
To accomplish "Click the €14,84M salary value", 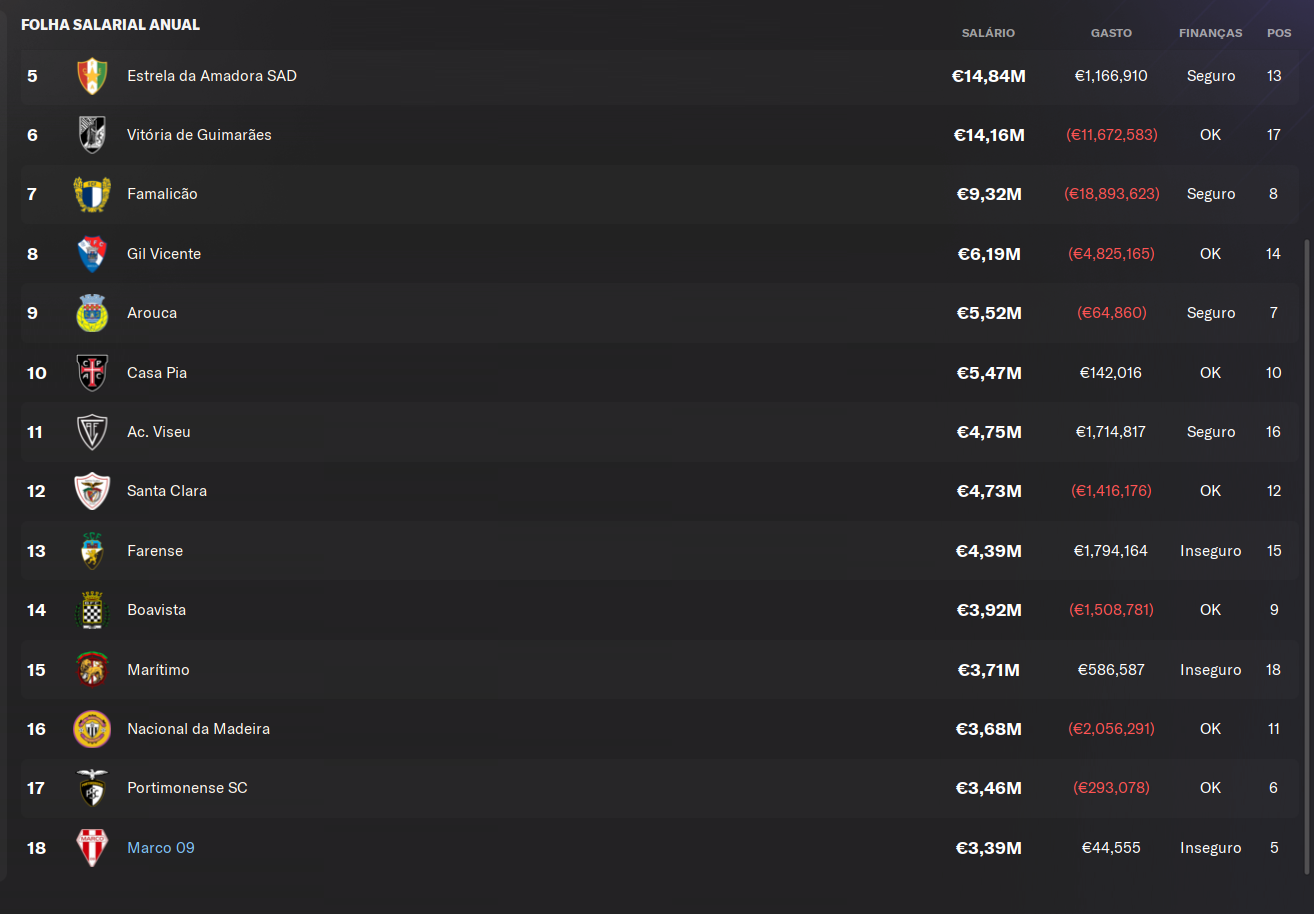I will (x=989, y=76).
